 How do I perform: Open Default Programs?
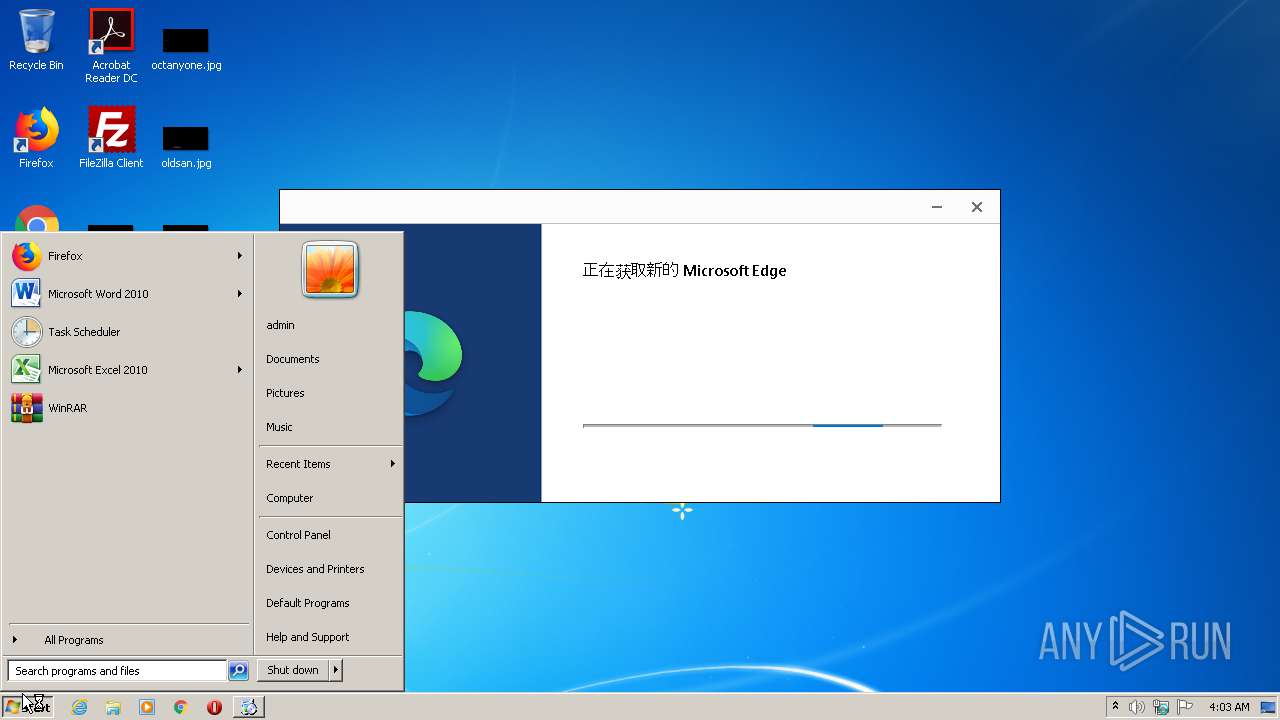330,603
